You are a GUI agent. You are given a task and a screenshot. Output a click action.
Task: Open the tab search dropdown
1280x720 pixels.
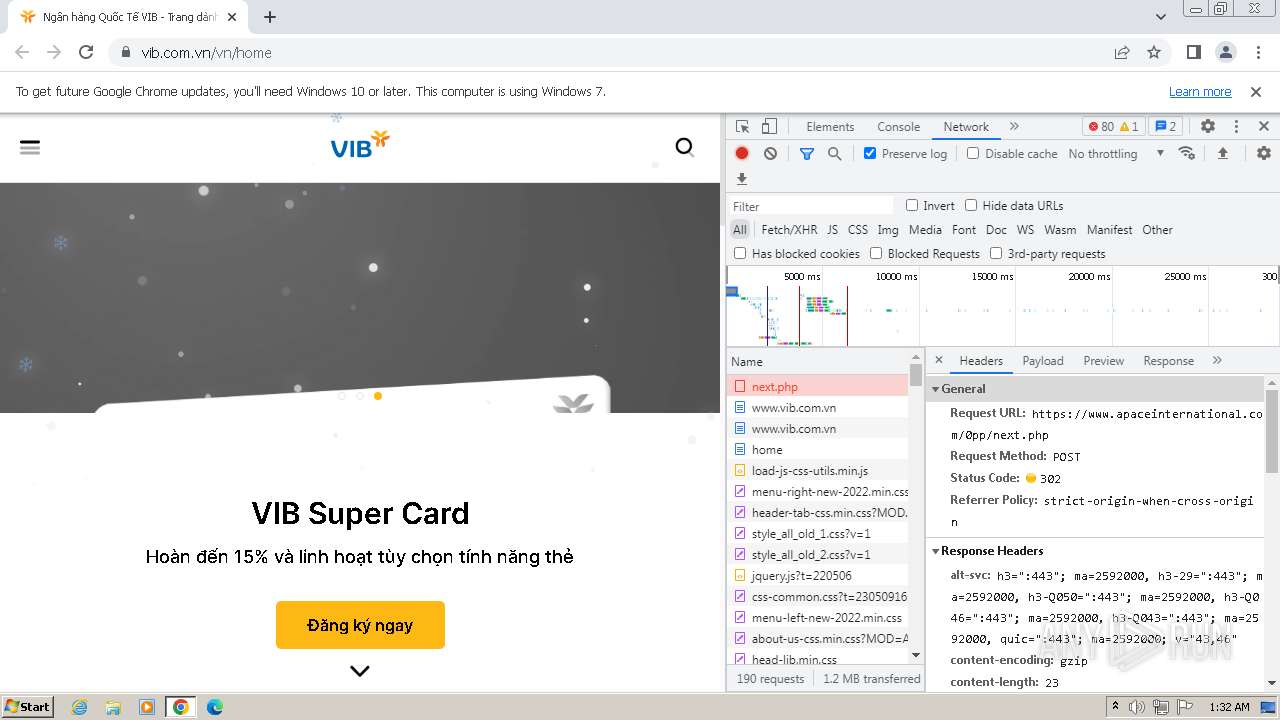coord(1161,17)
